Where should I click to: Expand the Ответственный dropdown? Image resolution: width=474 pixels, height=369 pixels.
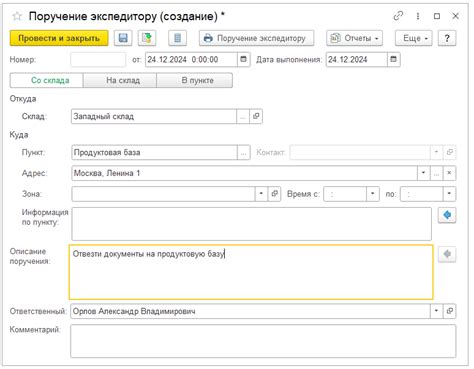(436, 311)
